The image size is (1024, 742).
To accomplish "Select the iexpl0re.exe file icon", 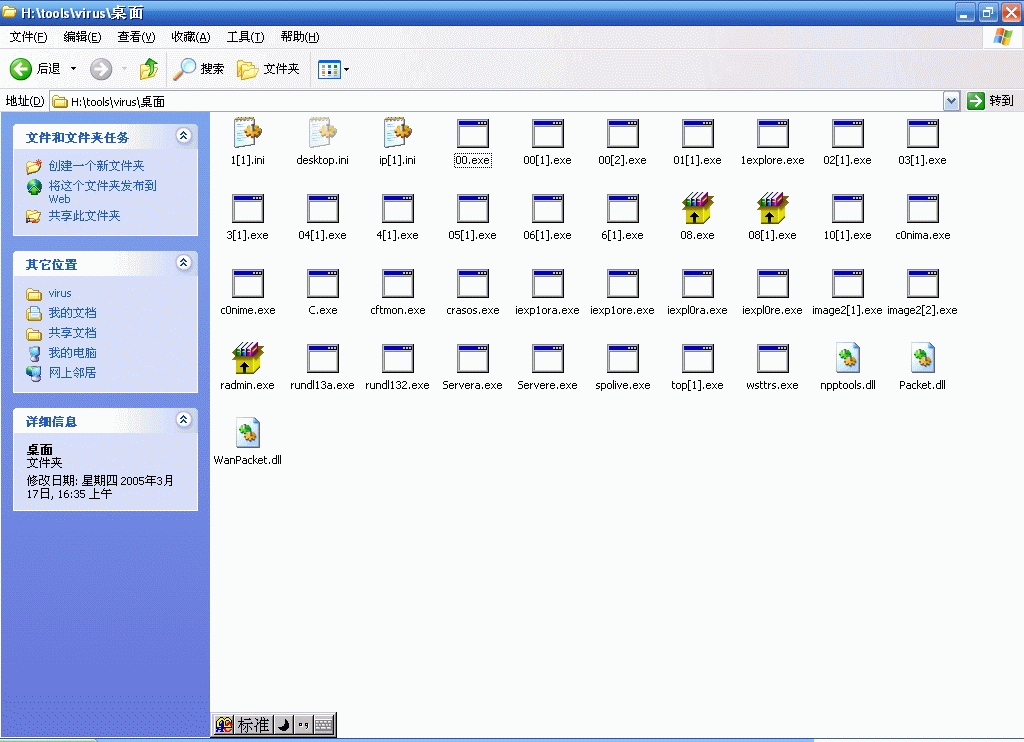I will 773,283.
